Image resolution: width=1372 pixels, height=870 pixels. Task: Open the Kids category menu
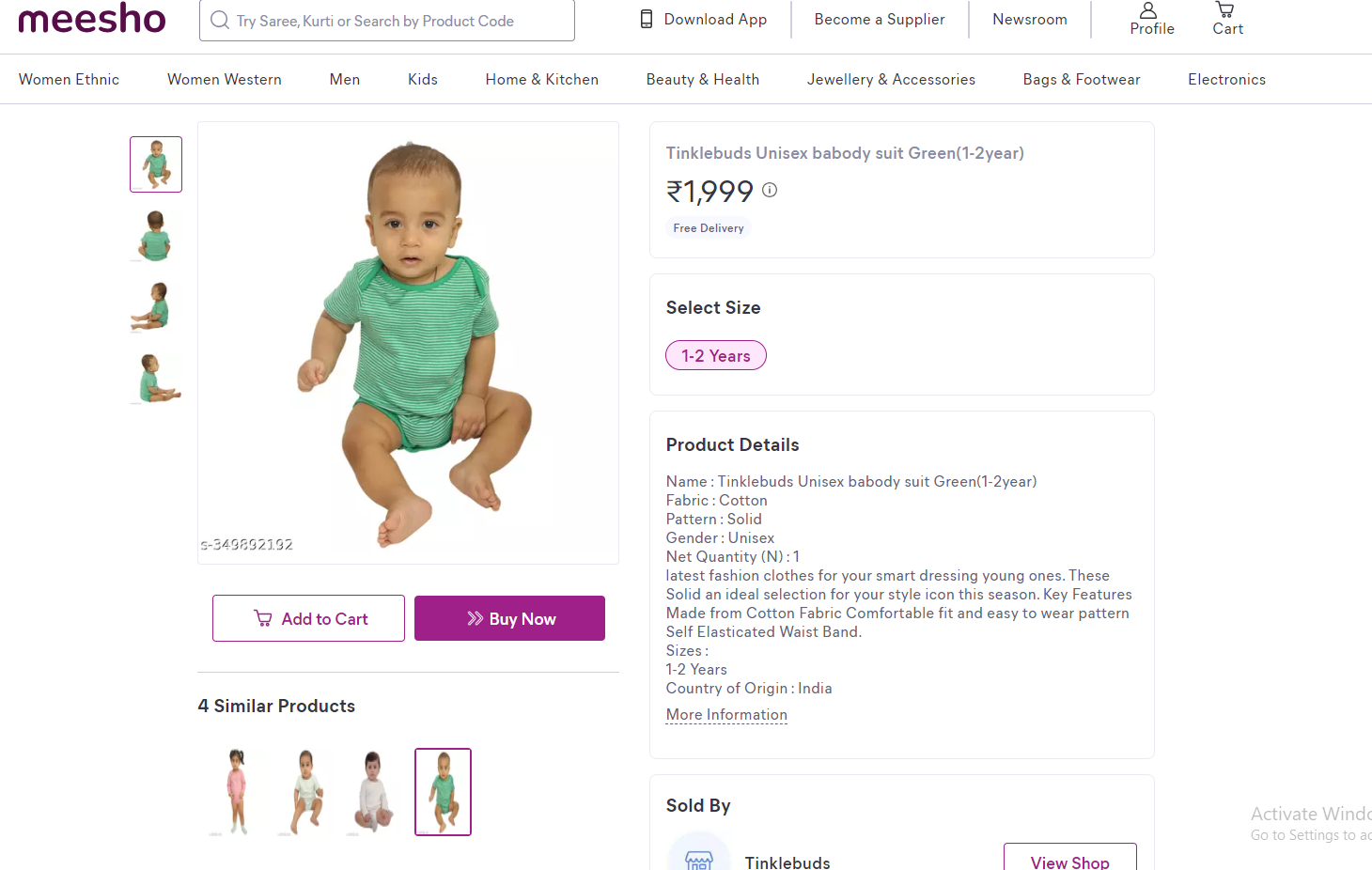point(423,80)
